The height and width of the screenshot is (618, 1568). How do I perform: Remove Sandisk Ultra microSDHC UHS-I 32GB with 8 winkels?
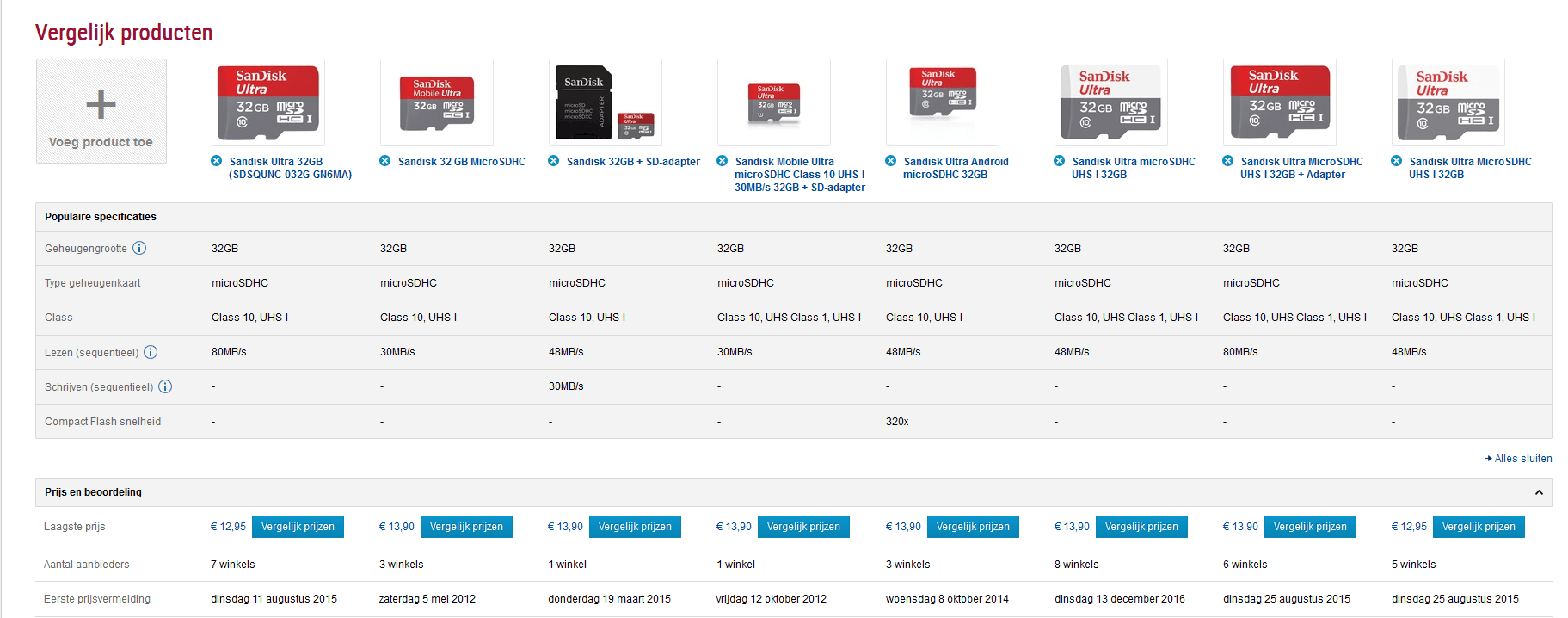pos(1060,161)
